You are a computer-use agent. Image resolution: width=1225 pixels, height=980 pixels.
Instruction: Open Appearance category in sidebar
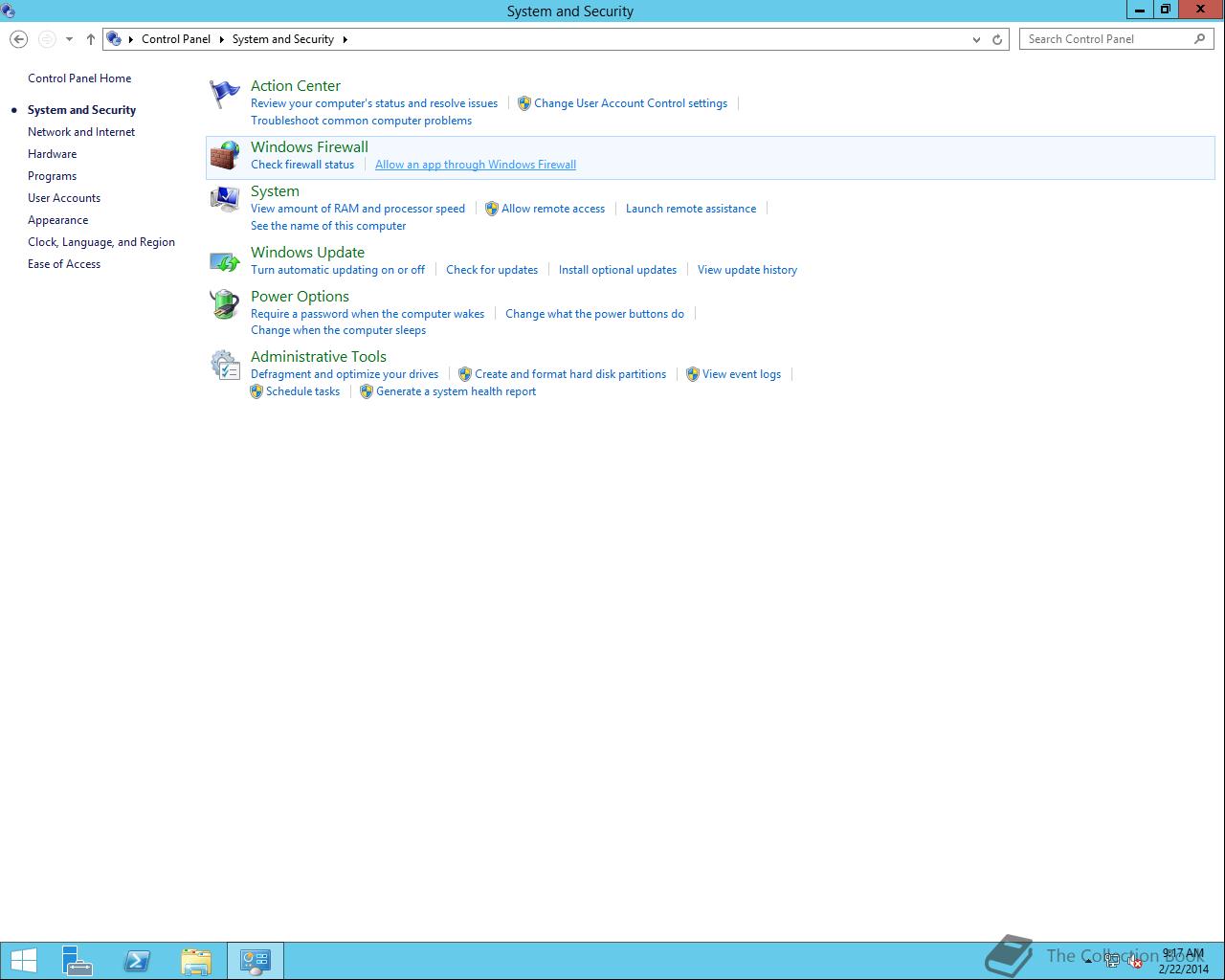[57, 220]
